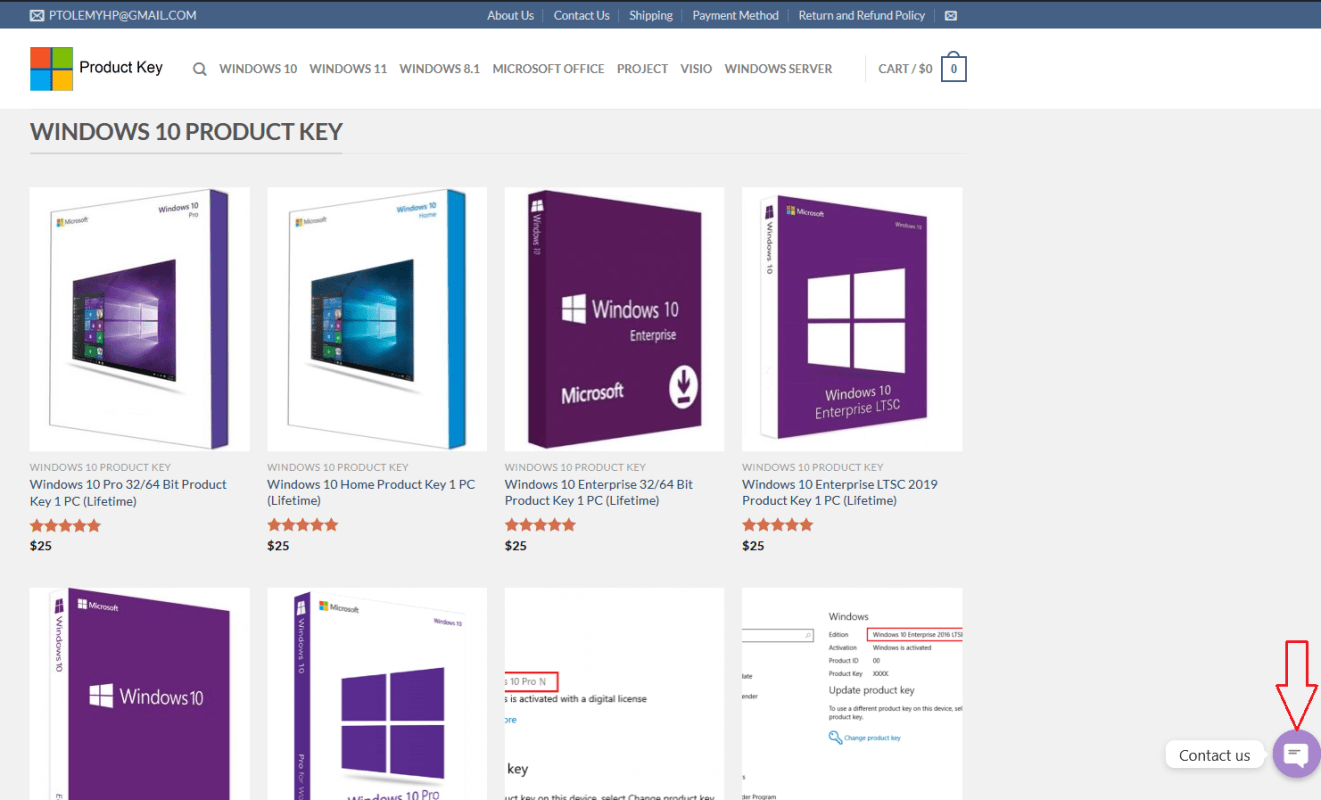
Task: Click category label above Windows 10 Home title
Action: coord(338,467)
